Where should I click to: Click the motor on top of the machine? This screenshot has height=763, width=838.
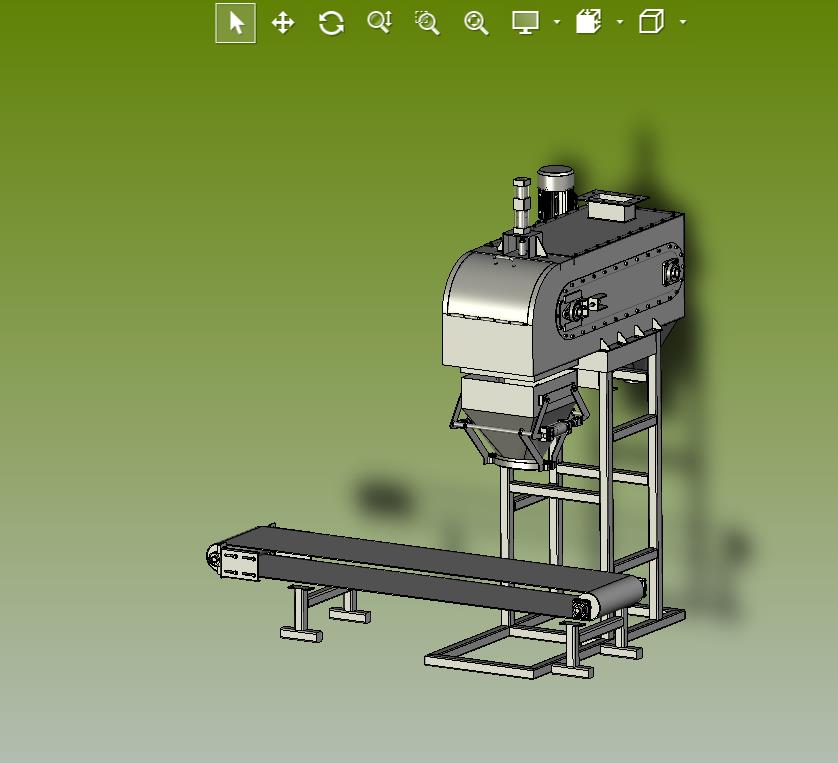pos(556,191)
